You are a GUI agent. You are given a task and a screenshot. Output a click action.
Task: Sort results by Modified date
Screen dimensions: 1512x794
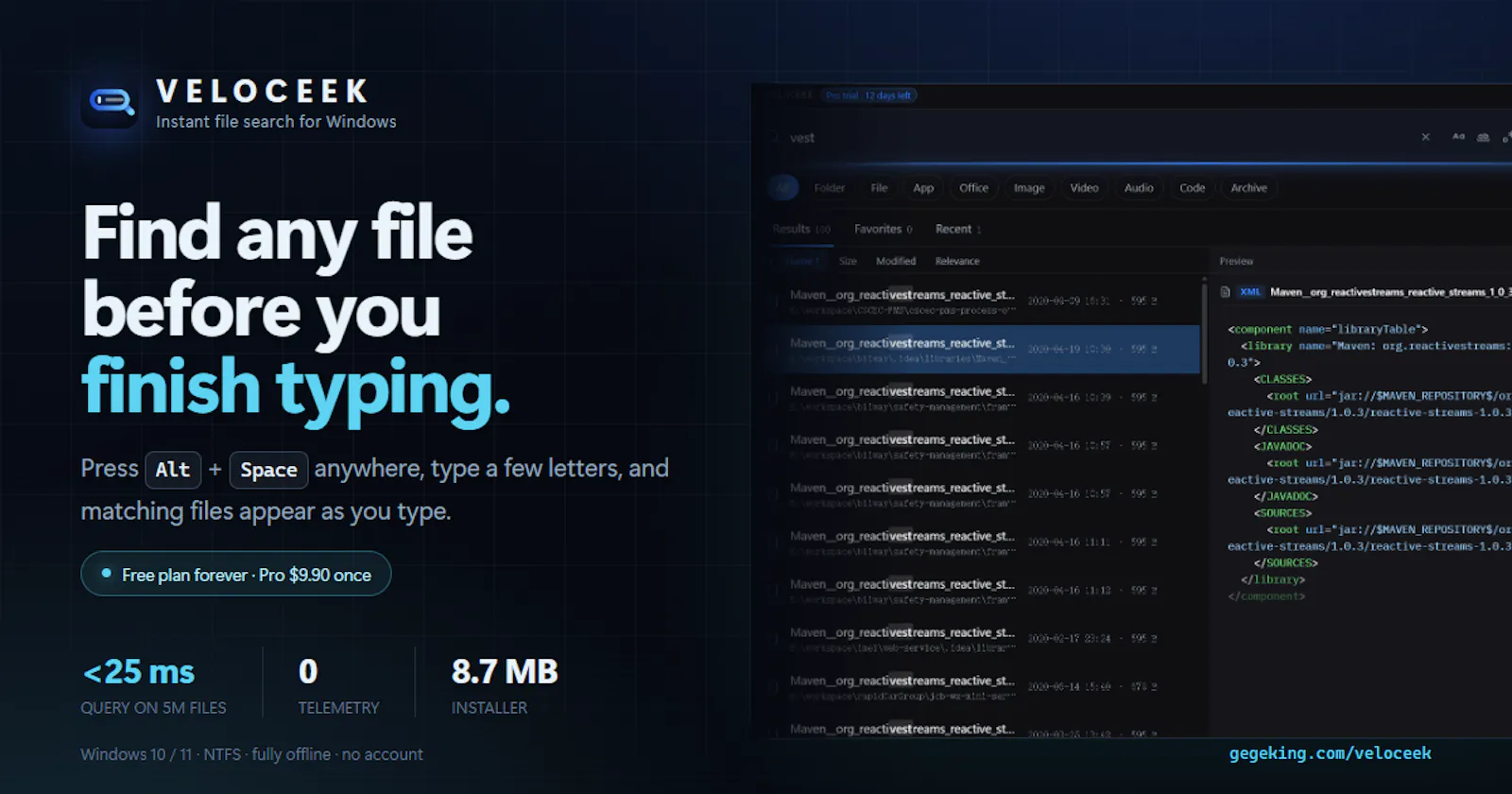[x=896, y=261]
